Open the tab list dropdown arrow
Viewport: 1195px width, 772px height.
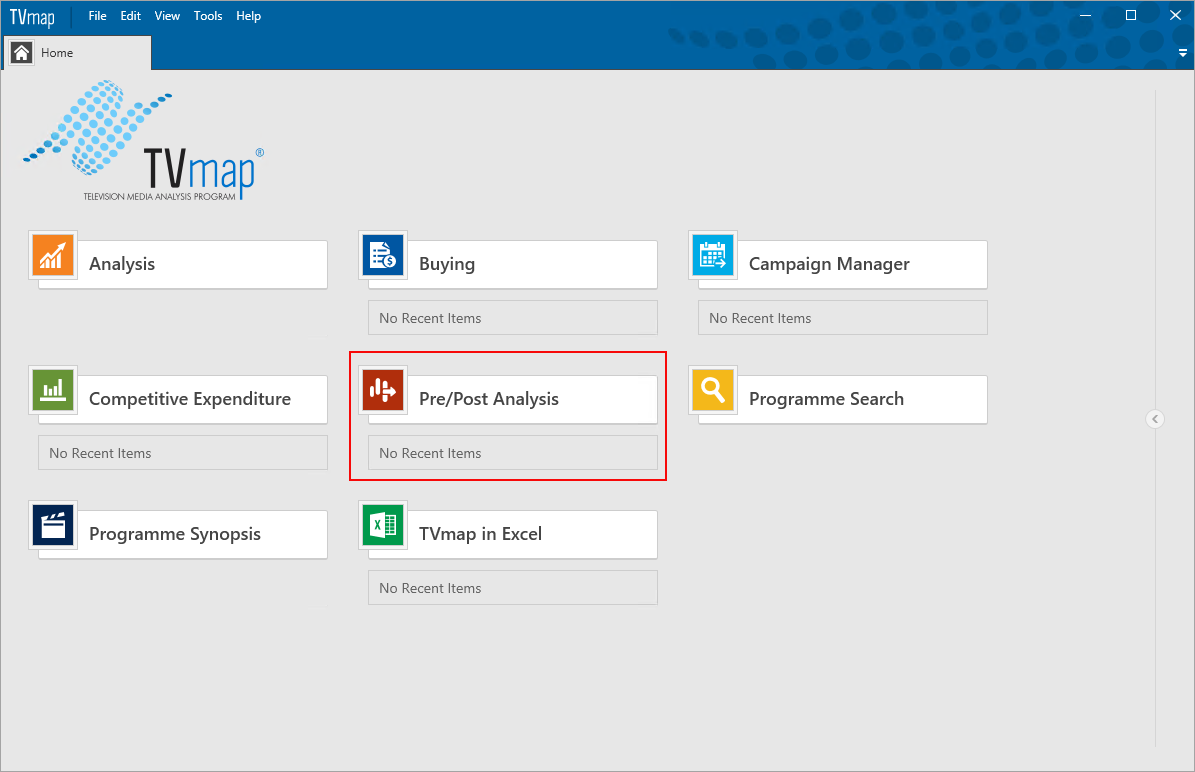[x=1183, y=53]
